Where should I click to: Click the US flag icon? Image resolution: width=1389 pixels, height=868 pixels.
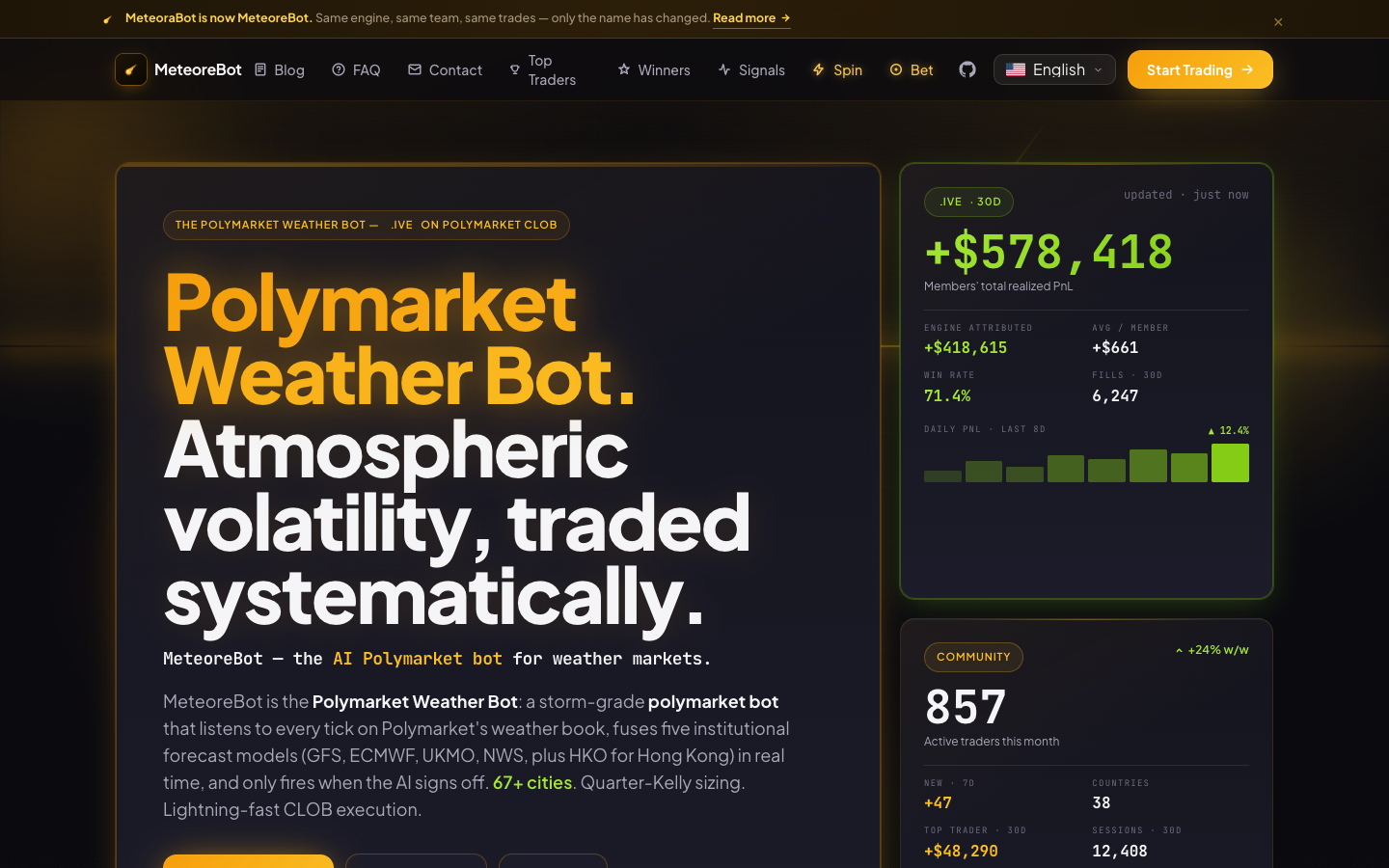pyautogui.click(x=1016, y=69)
